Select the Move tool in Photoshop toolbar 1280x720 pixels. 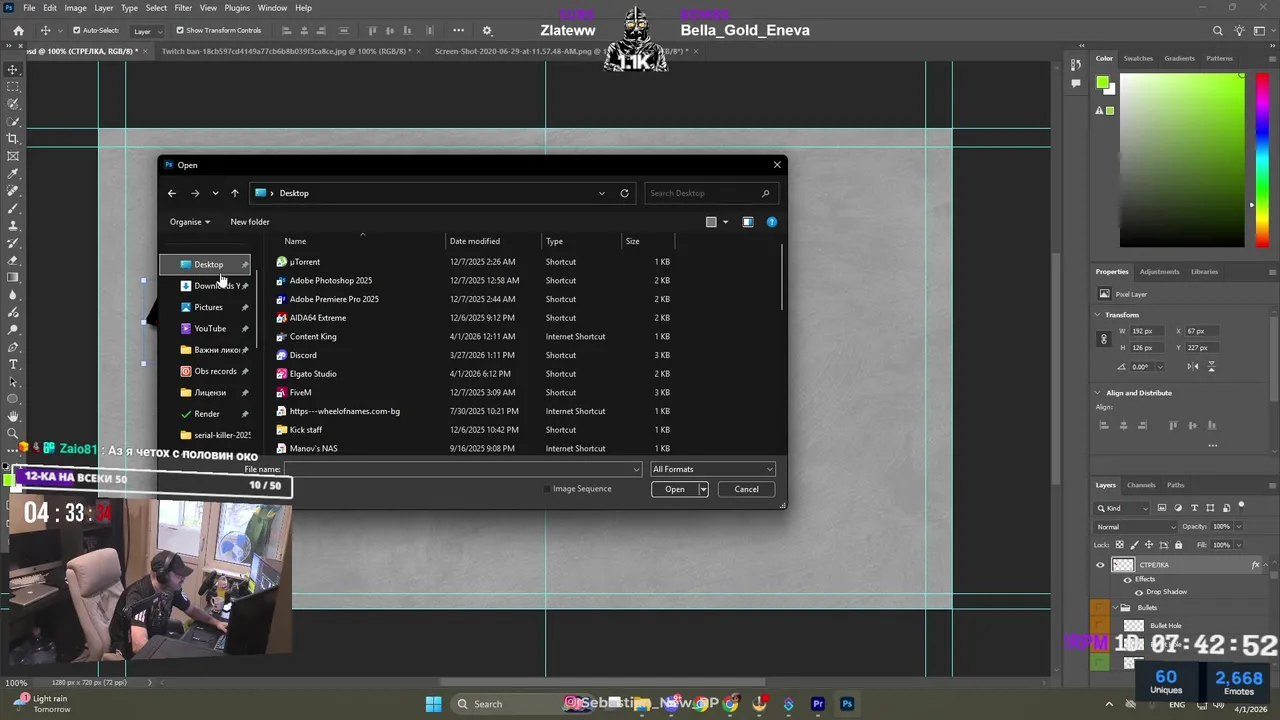tap(13, 69)
